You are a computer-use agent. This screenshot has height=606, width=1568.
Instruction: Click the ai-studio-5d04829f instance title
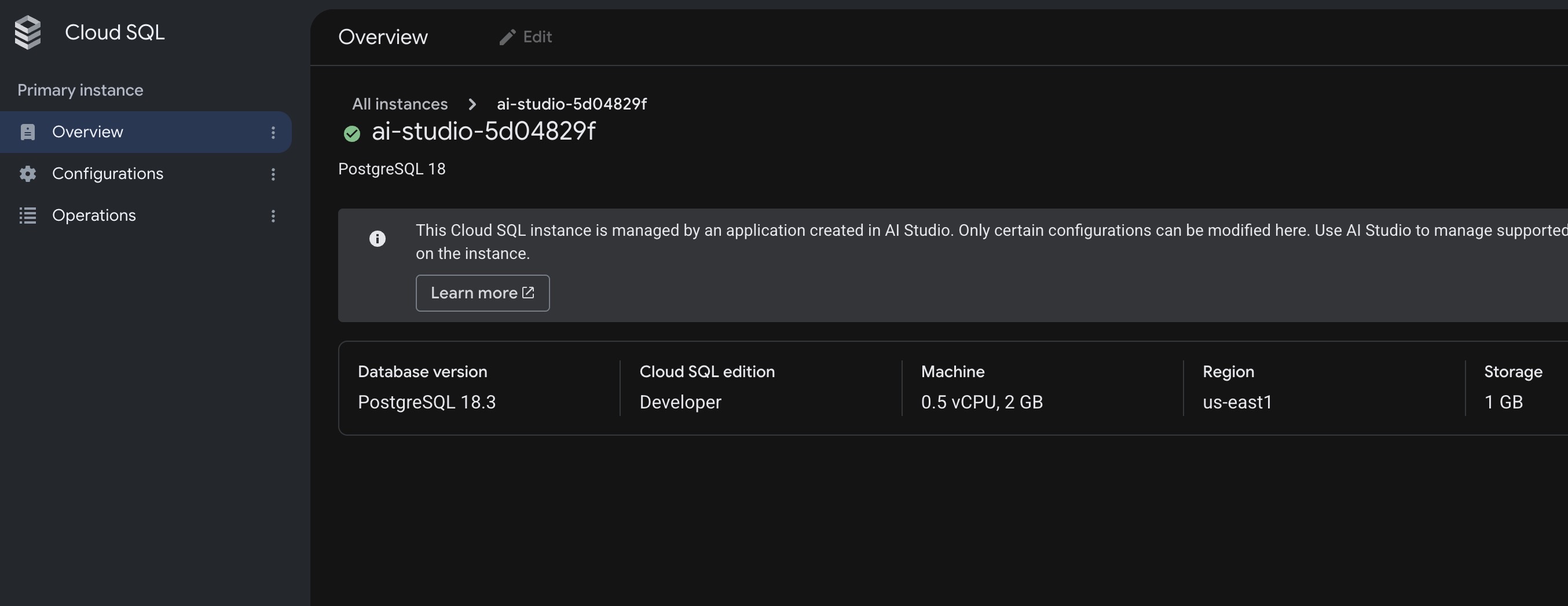tap(483, 132)
